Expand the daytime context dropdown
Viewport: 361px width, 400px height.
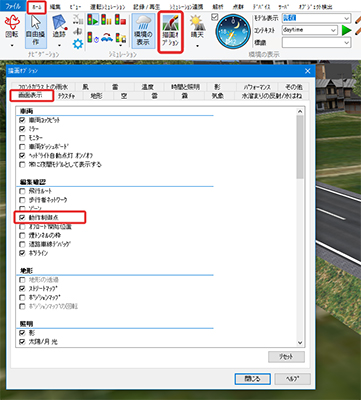(x=310, y=30)
